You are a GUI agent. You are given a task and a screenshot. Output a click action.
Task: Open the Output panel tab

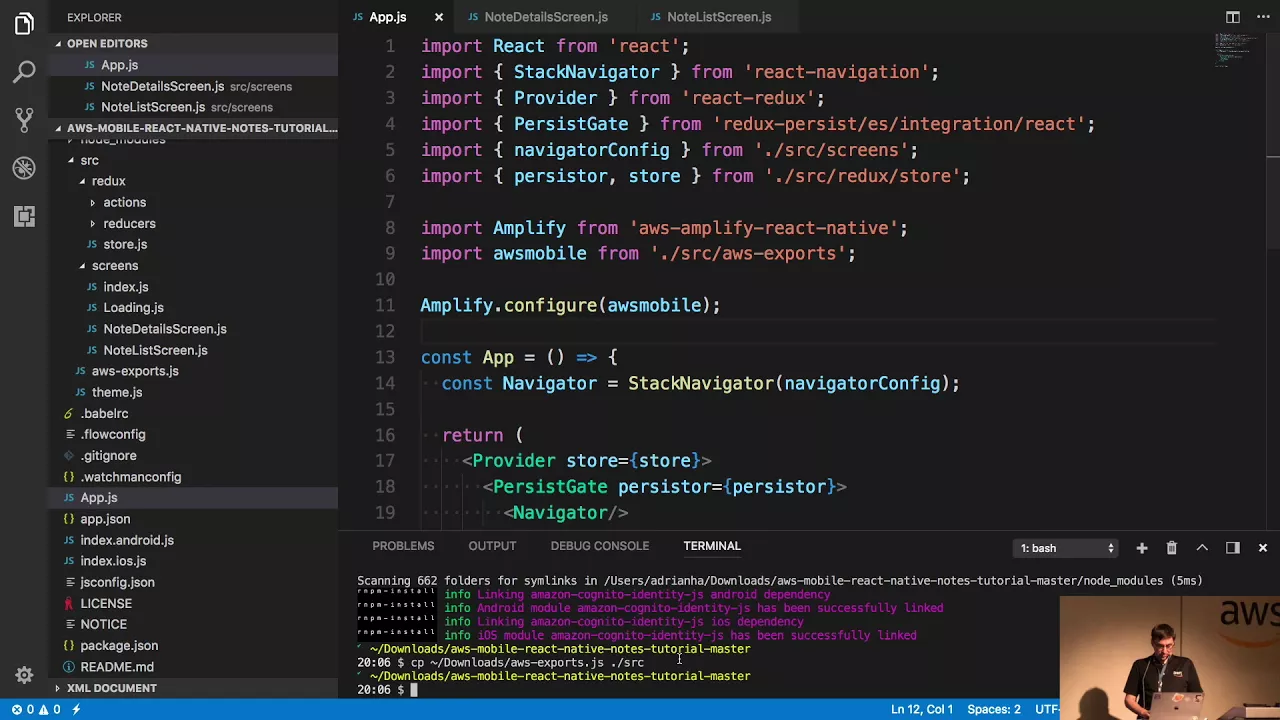coord(492,546)
